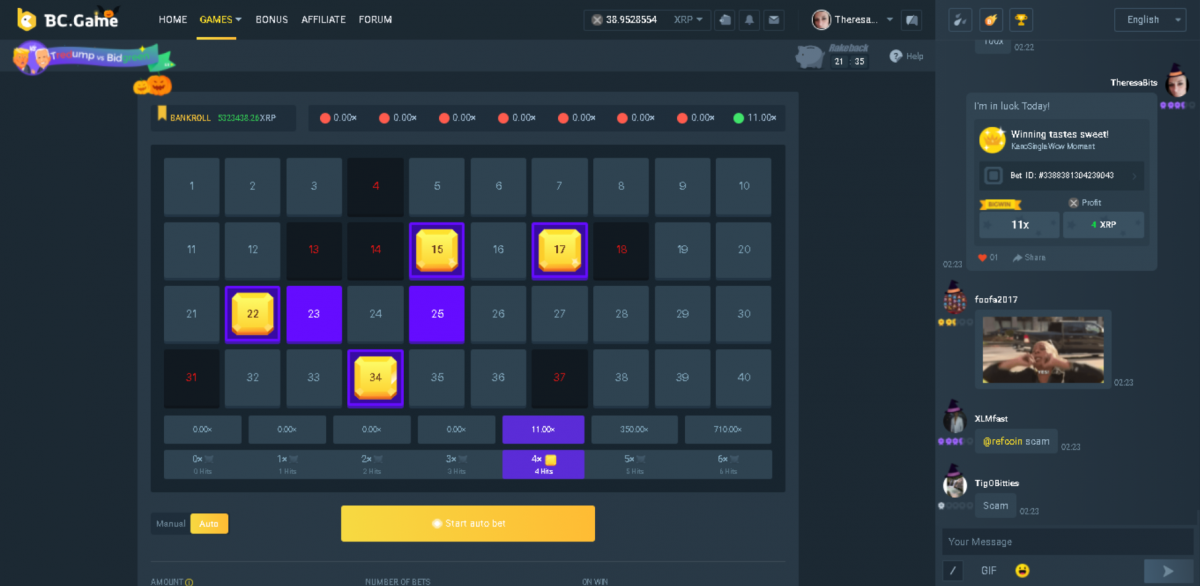Click the send message arrow button

pos(1167,570)
